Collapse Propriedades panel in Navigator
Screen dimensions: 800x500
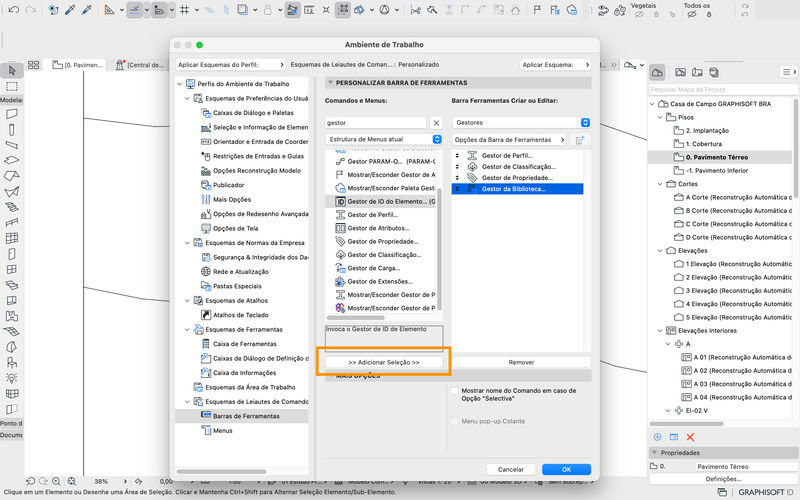click(654, 453)
